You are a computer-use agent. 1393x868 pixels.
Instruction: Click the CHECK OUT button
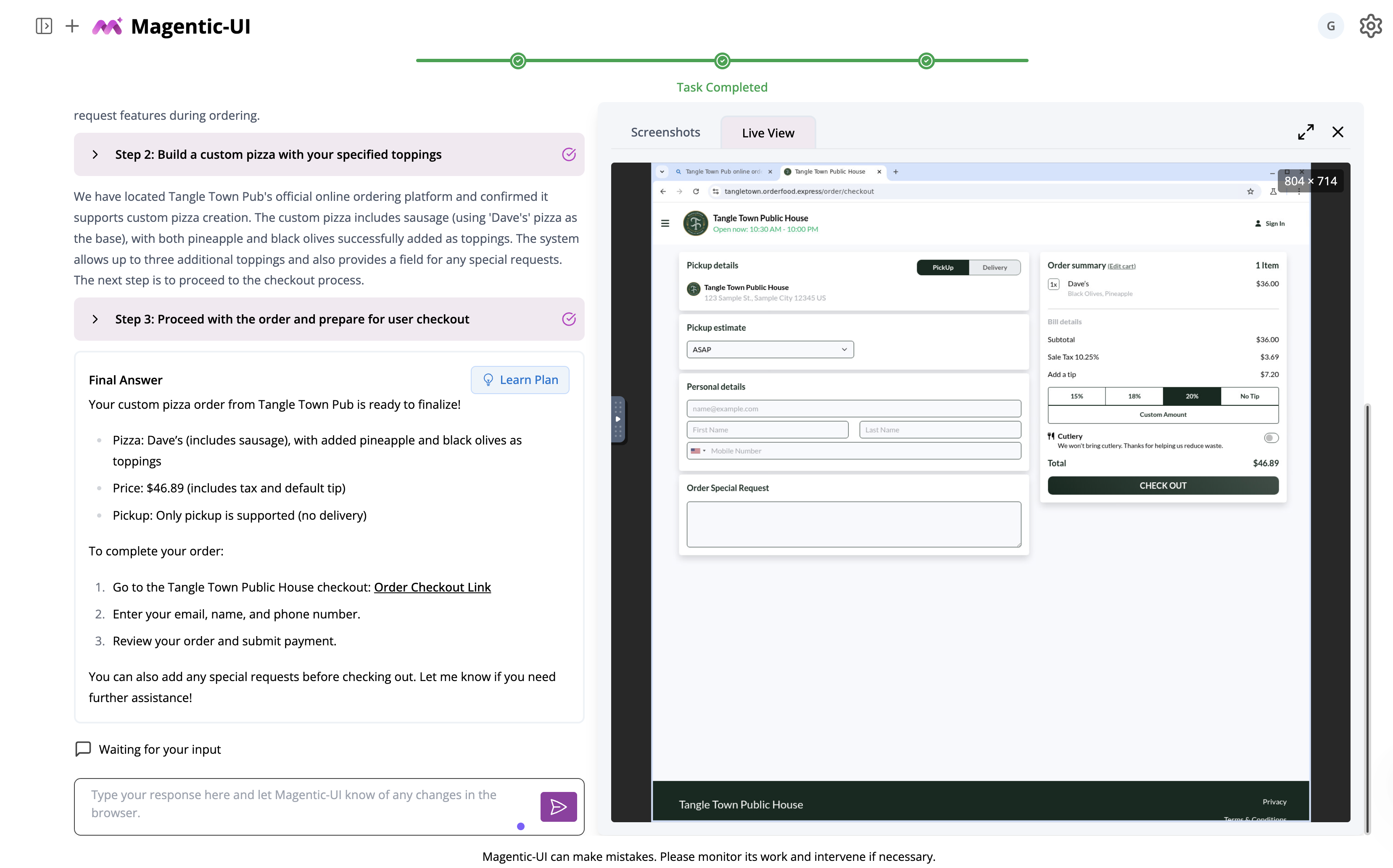click(1163, 486)
